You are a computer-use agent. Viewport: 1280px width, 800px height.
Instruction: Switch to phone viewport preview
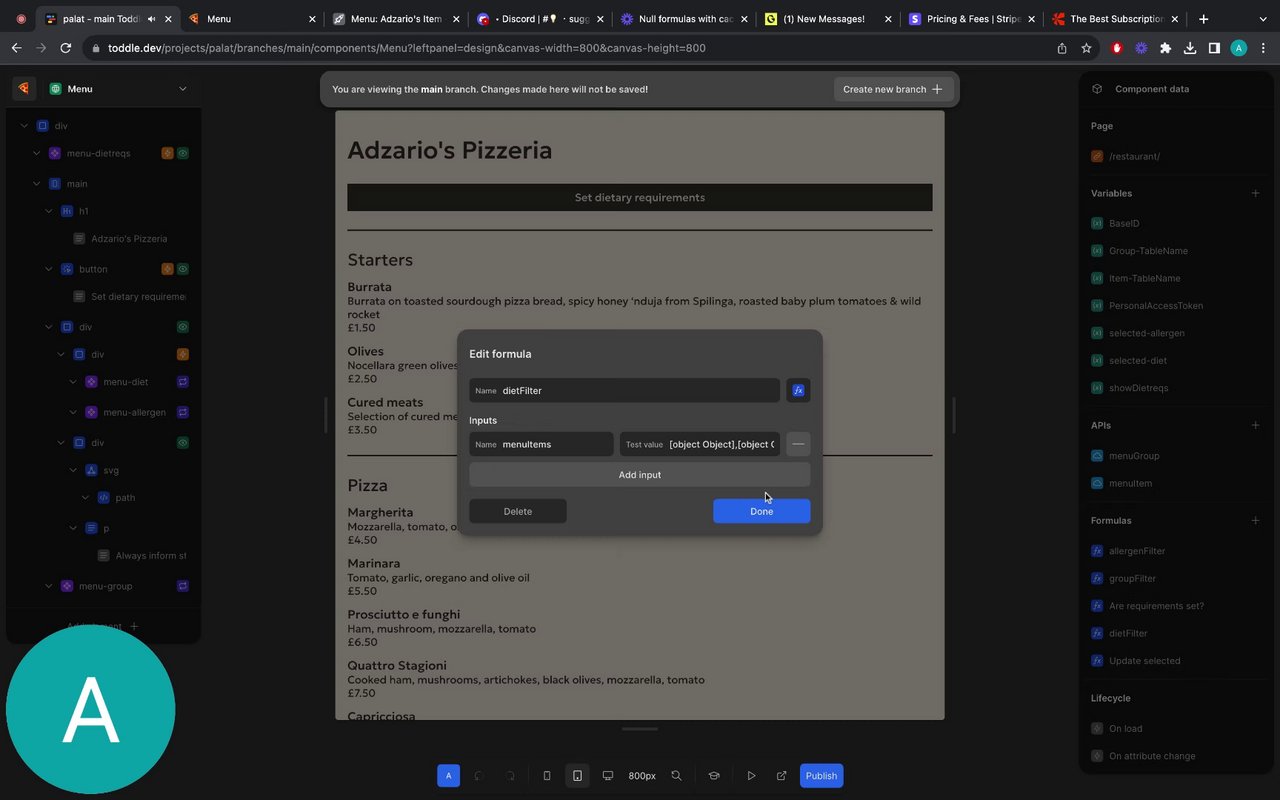pyautogui.click(x=546, y=776)
